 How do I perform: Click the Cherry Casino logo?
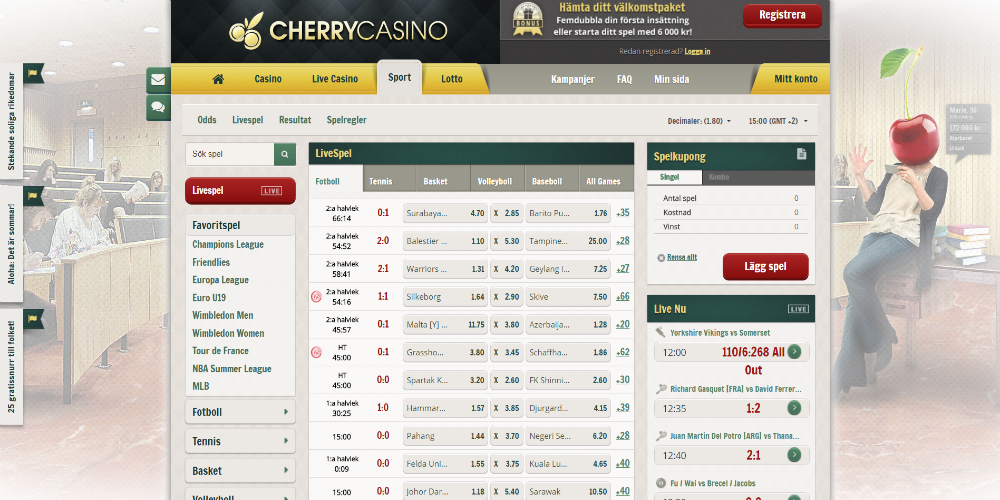point(338,31)
